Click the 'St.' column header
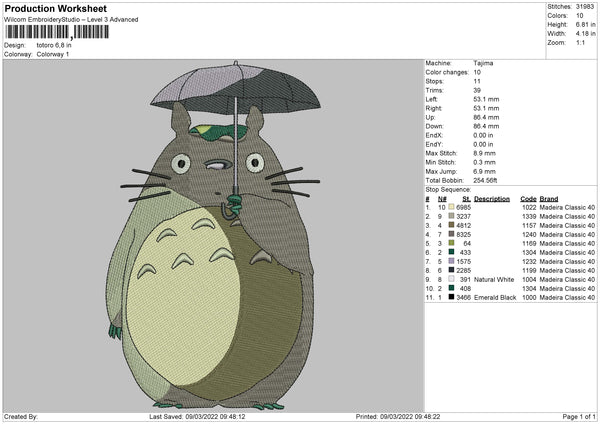The height and width of the screenshot is (424, 600). pyautogui.click(x=466, y=199)
